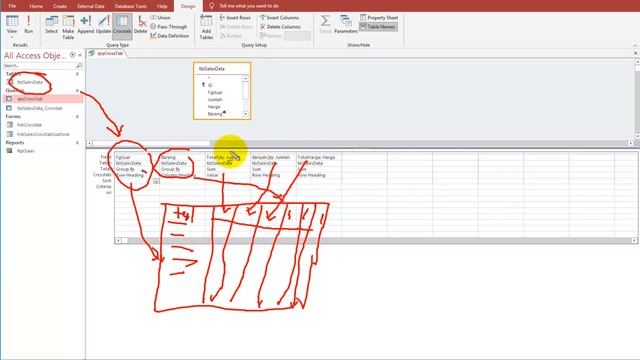
Task: Choose the Select query type
Action: pyautogui.click(x=51, y=25)
